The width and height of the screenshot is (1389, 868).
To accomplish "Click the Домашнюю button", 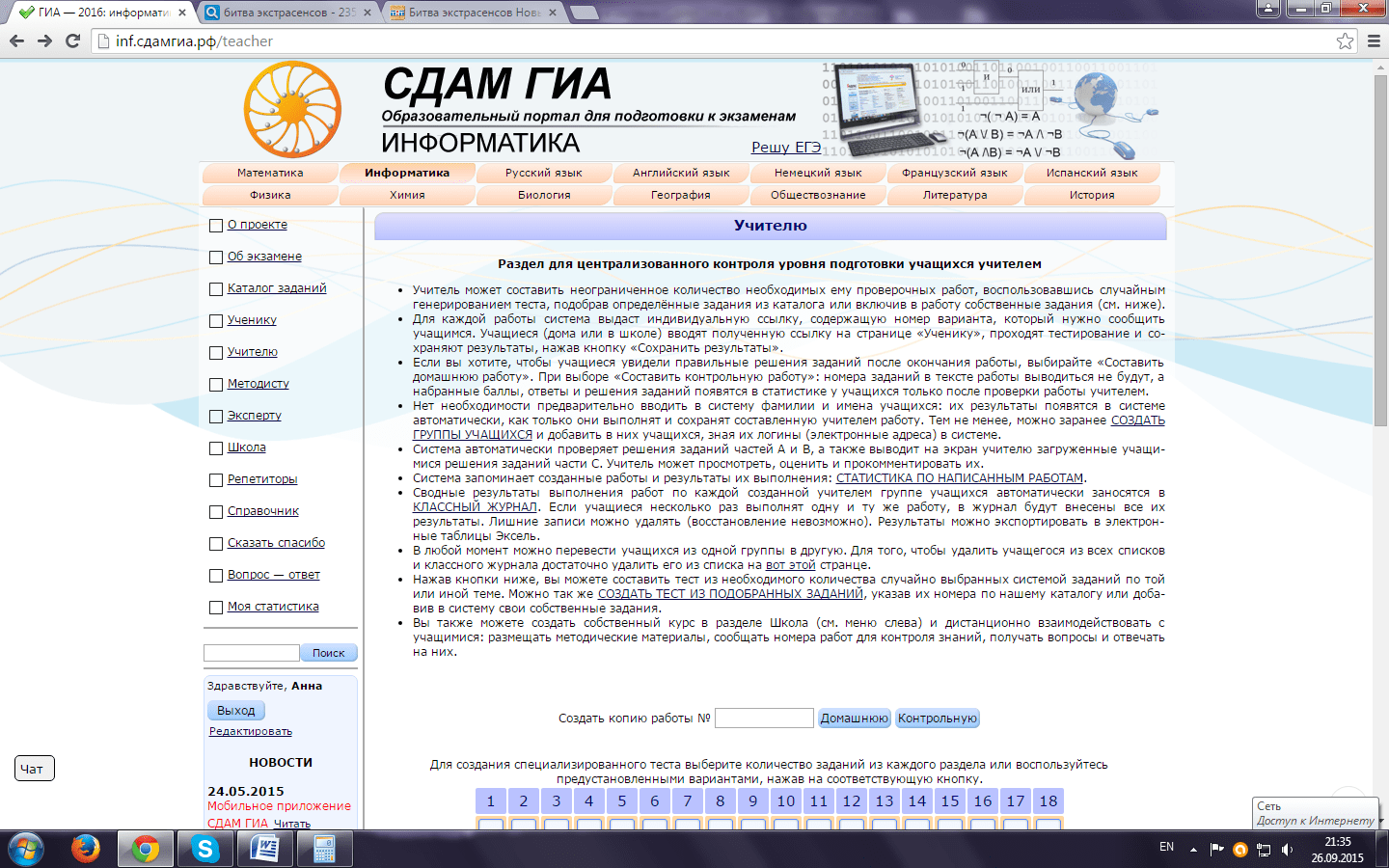I will point(854,719).
